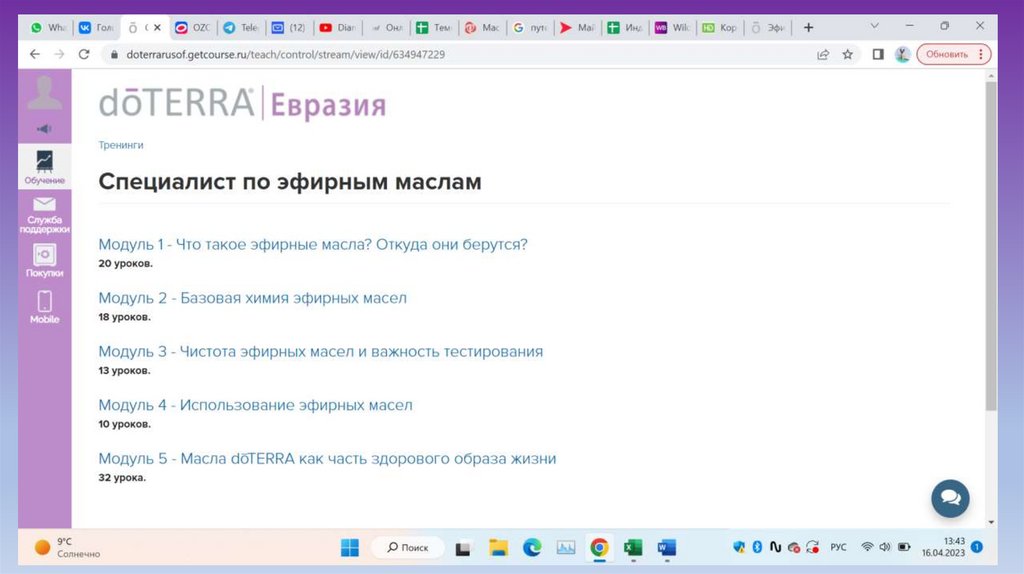
Task: Reload the page with refresh icon
Action: (x=84, y=54)
